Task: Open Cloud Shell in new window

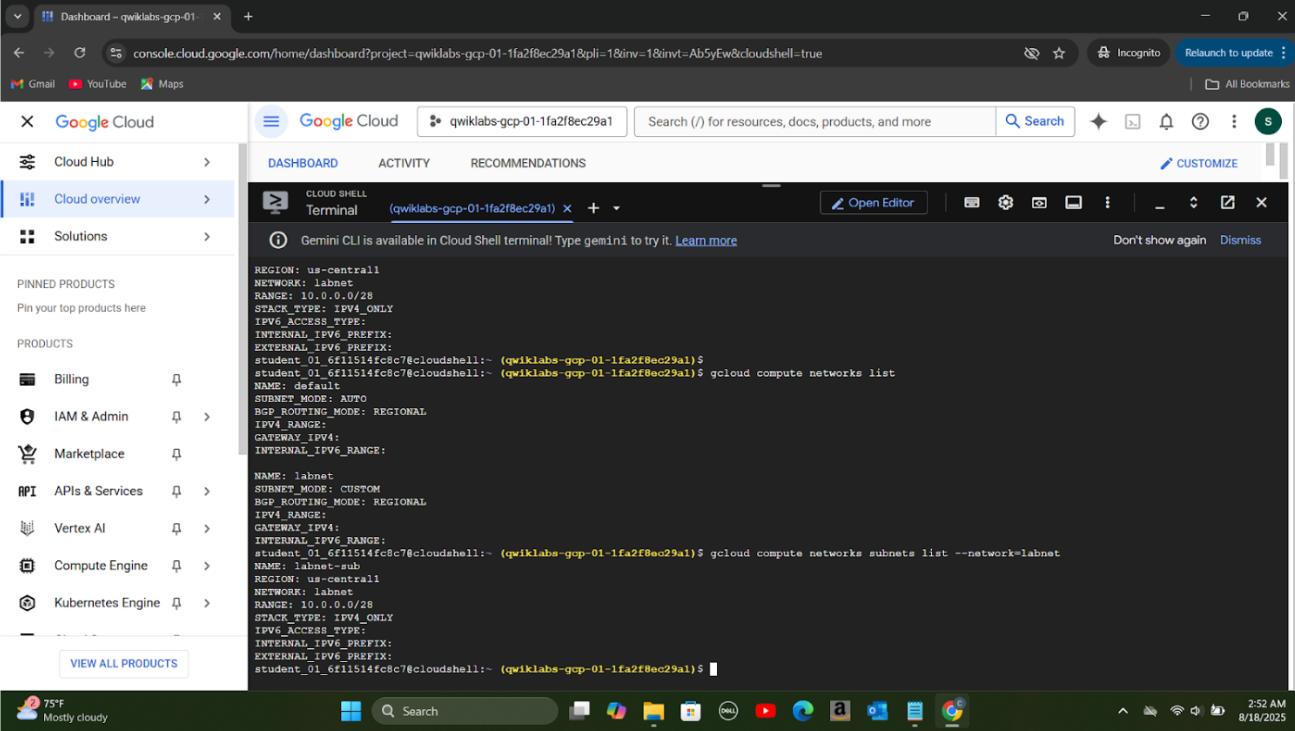Action: (1227, 203)
